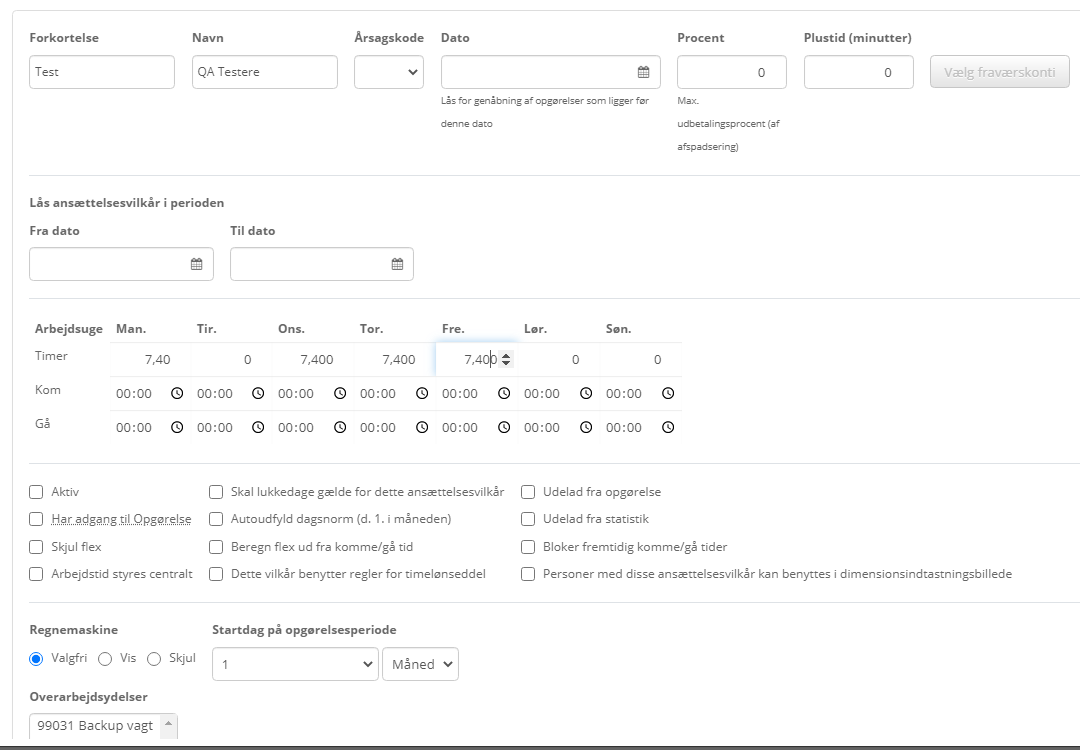
Task: Click the Vælg fraværskonti button
Action: pyautogui.click(x=999, y=72)
